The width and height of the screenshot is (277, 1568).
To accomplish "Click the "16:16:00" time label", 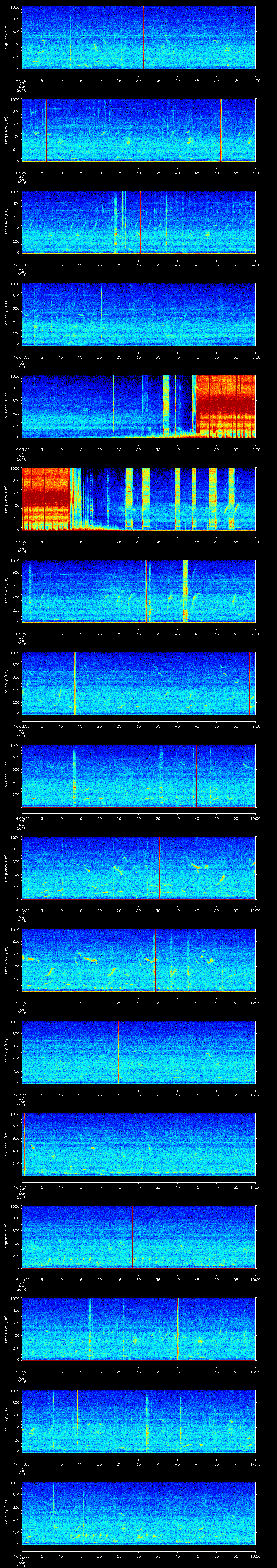I will [21, 1464].
